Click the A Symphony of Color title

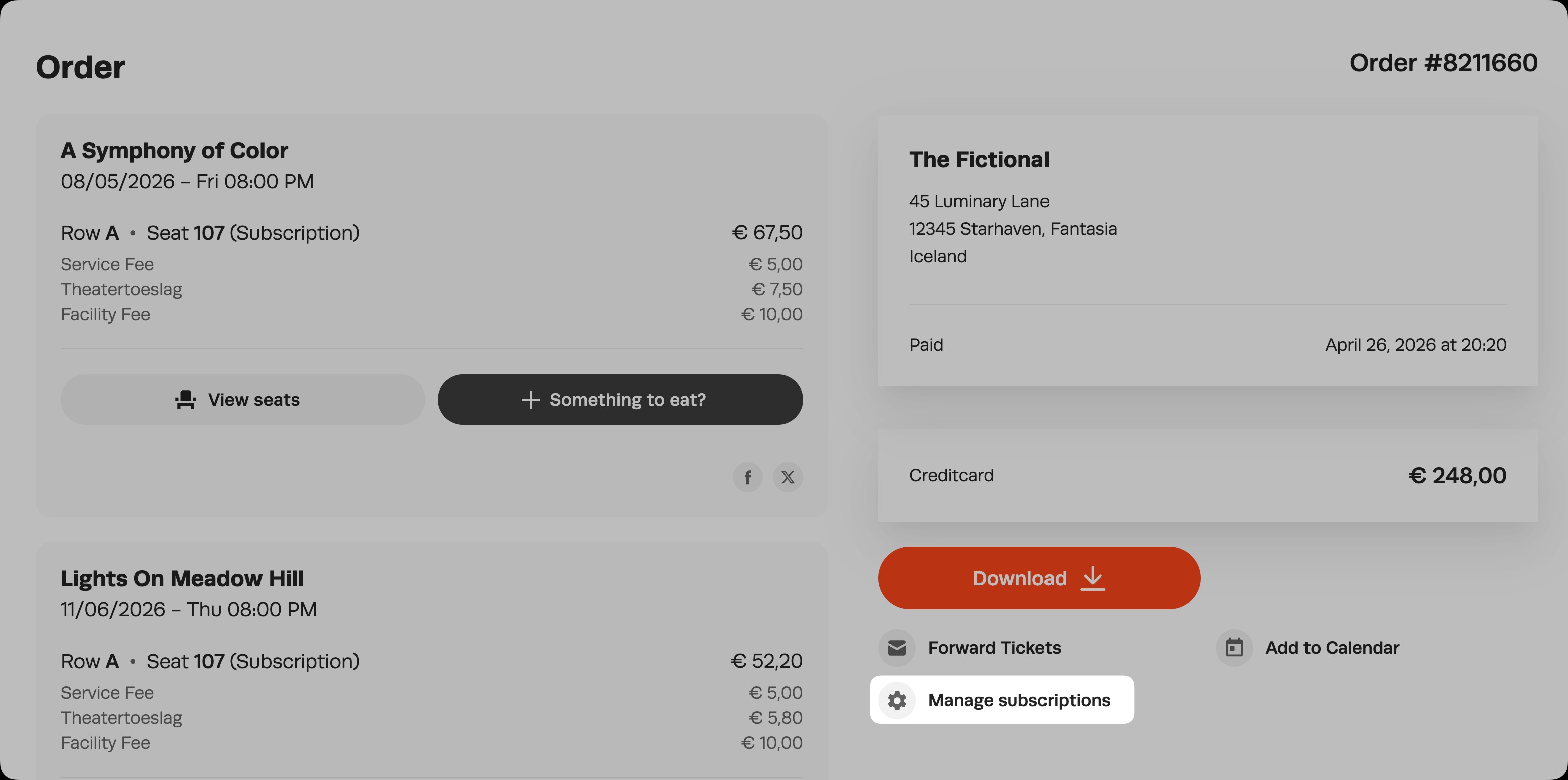pyautogui.click(x=174, y=151)
